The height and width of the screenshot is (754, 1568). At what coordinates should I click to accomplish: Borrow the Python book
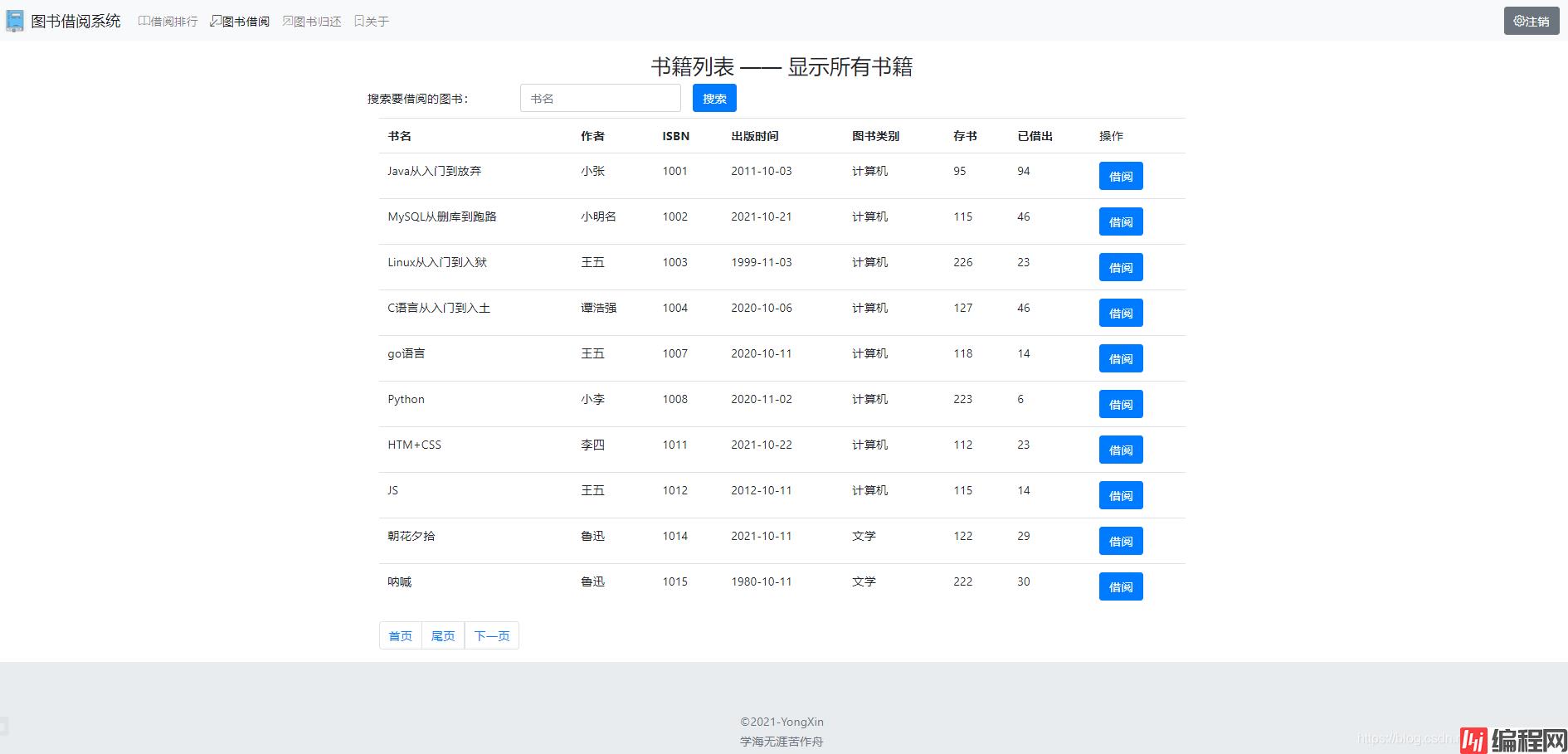1121,404
